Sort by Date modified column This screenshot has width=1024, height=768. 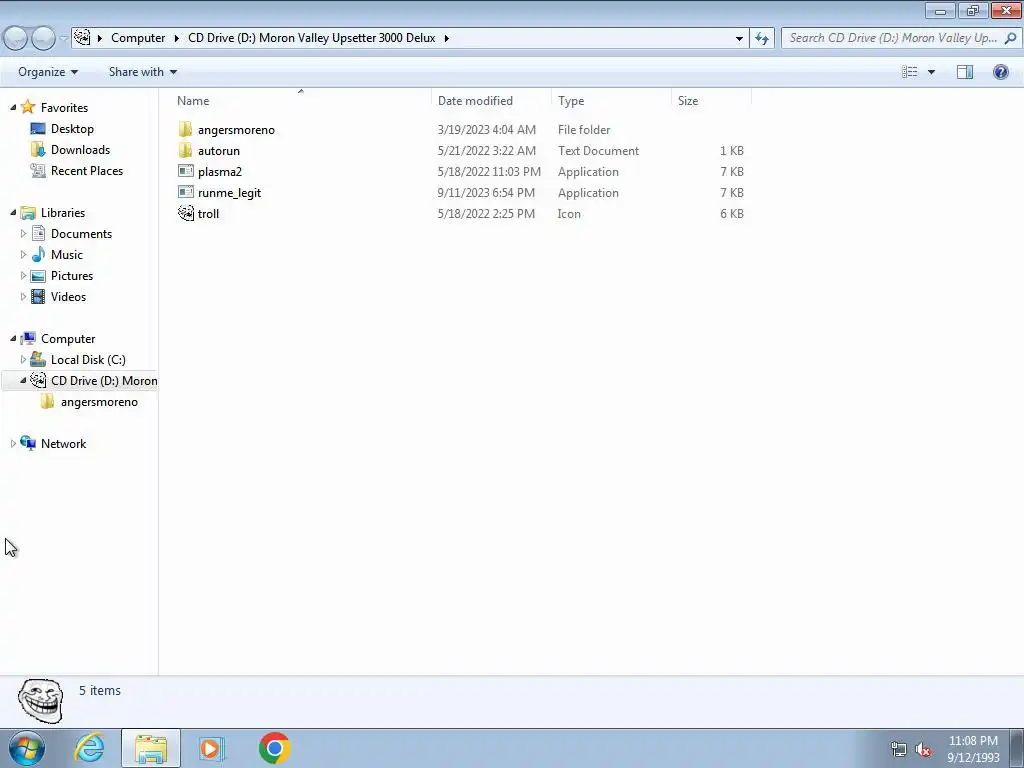click(x=491, y=101)
